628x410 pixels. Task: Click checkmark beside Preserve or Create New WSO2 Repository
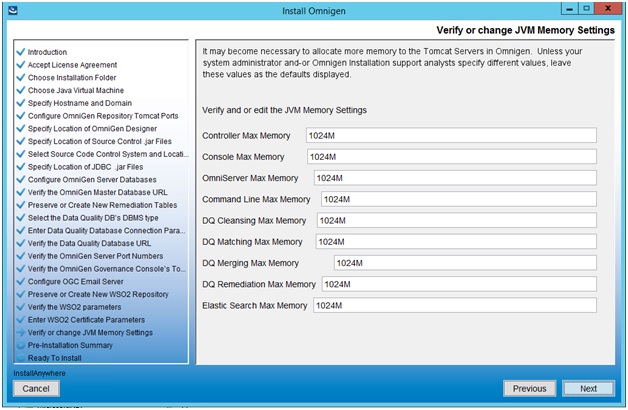[x=20, y=294]
